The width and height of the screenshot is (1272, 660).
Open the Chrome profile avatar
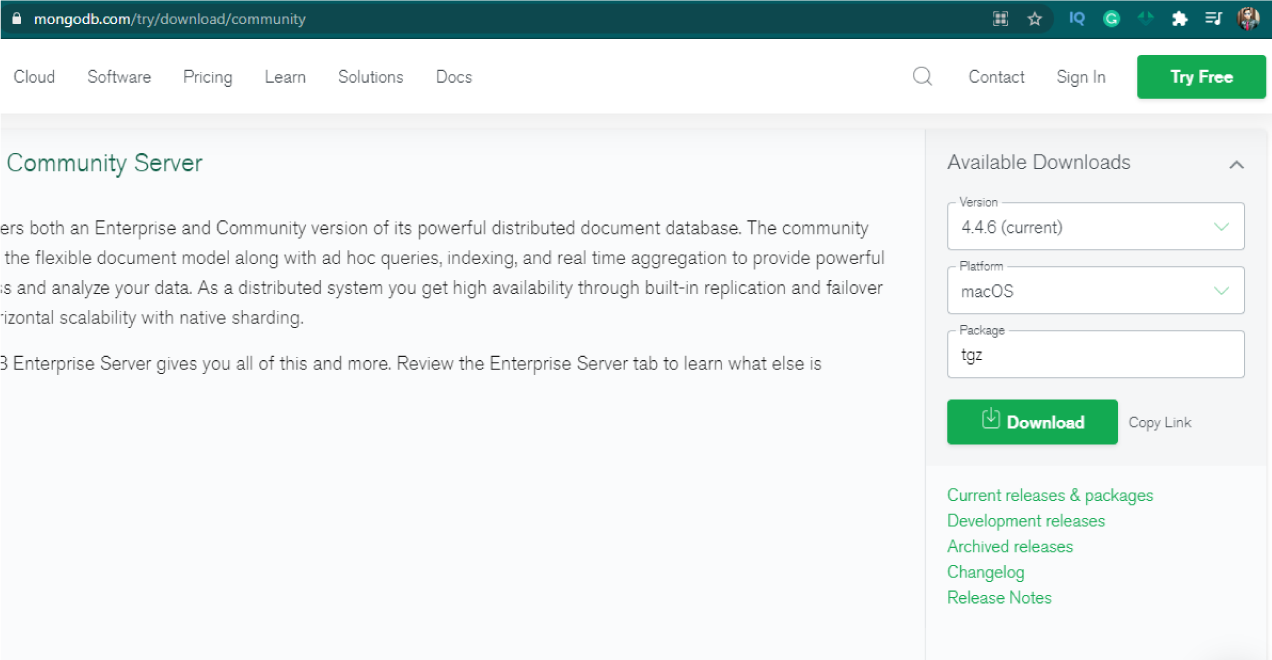pos(1248,19)
